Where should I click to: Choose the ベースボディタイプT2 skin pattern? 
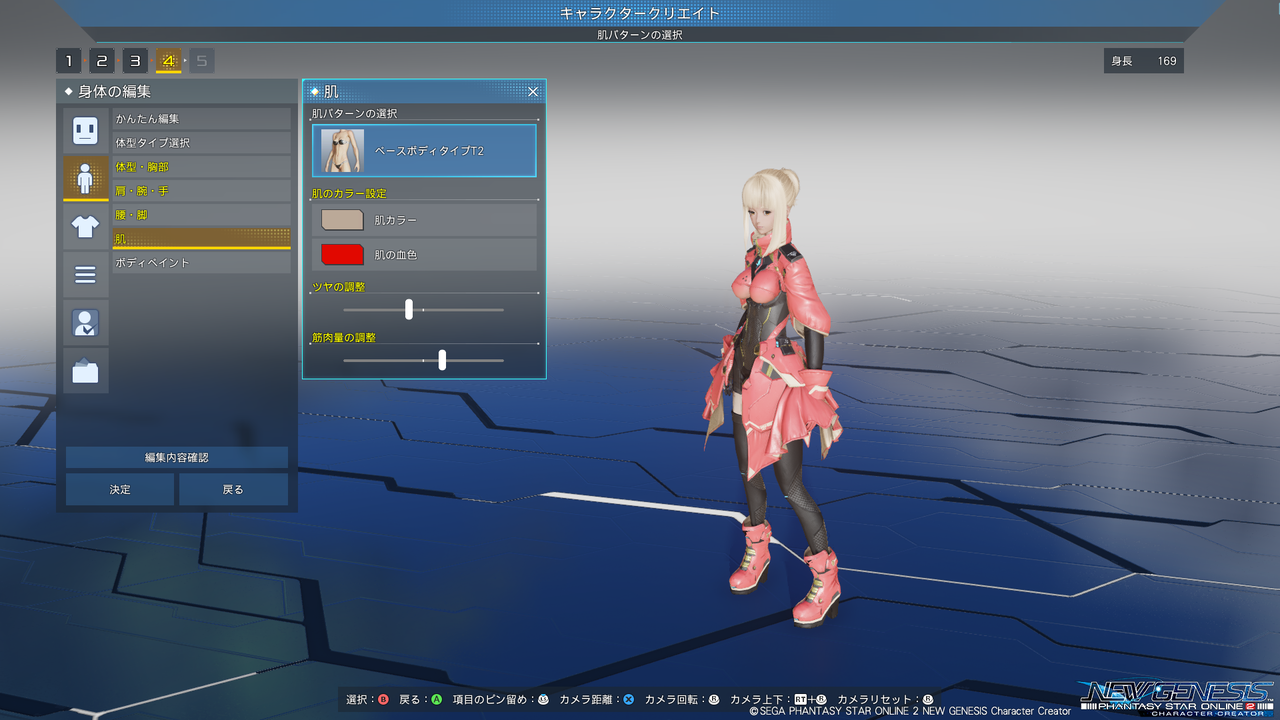[x=424, y=150]
